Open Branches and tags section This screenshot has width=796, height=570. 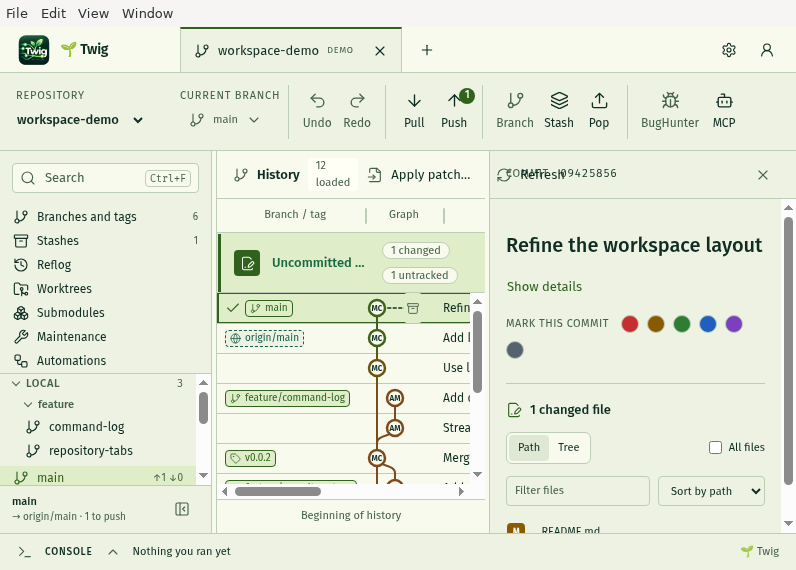[106, 217]
